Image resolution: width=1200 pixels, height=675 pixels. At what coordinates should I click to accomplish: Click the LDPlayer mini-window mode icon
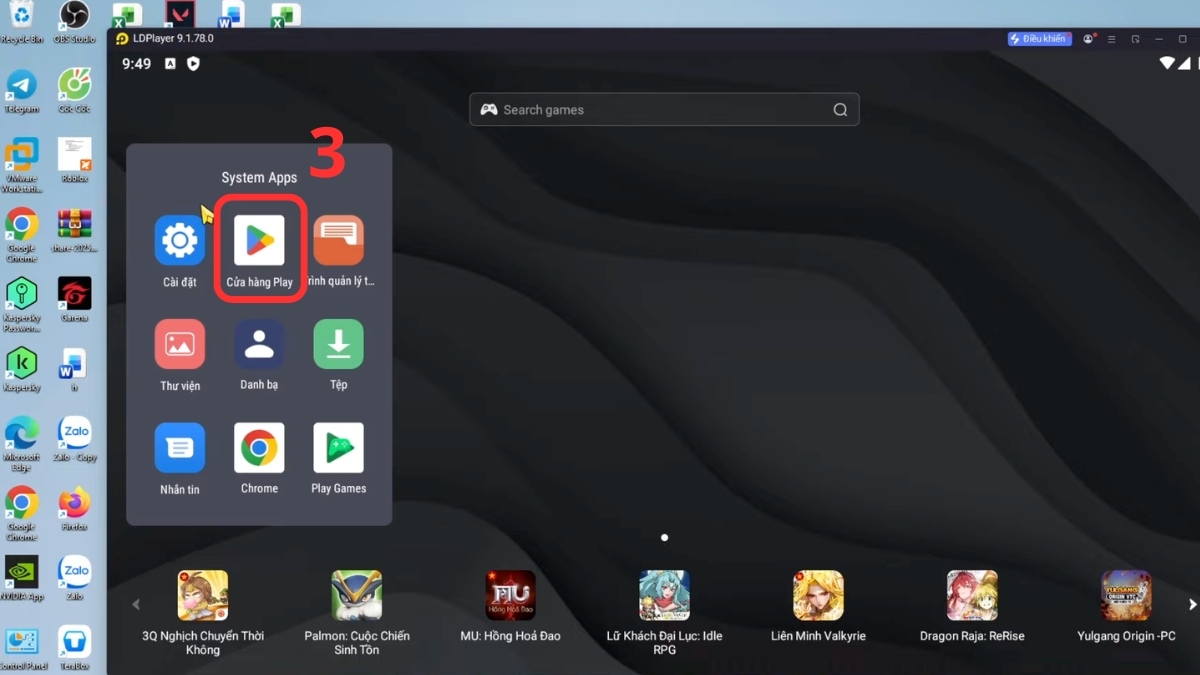click(x=1135, y=39)
